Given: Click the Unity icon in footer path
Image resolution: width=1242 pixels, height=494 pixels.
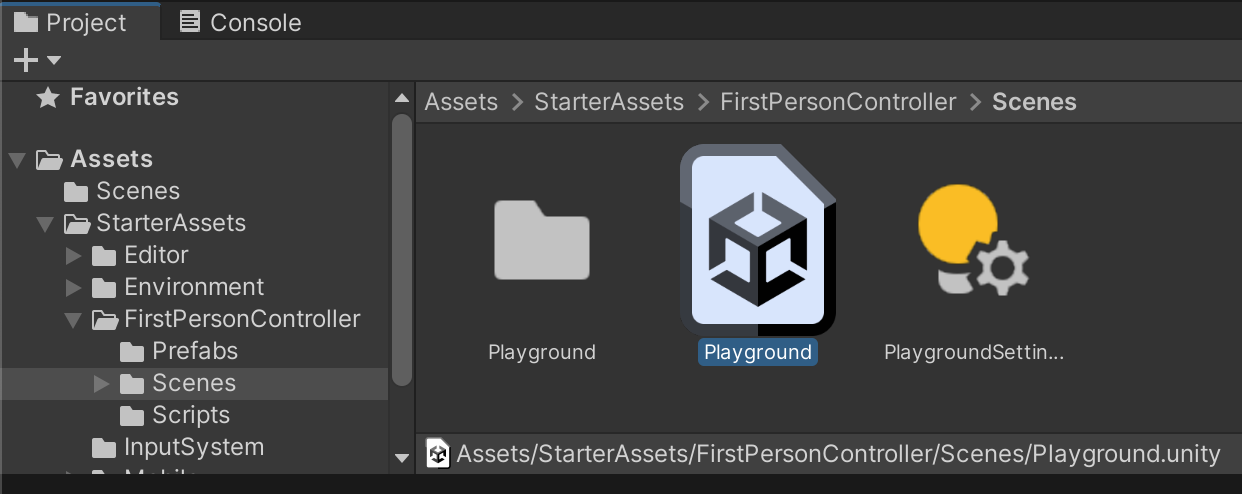Looking at the screenshot, I should pos(438,454).
